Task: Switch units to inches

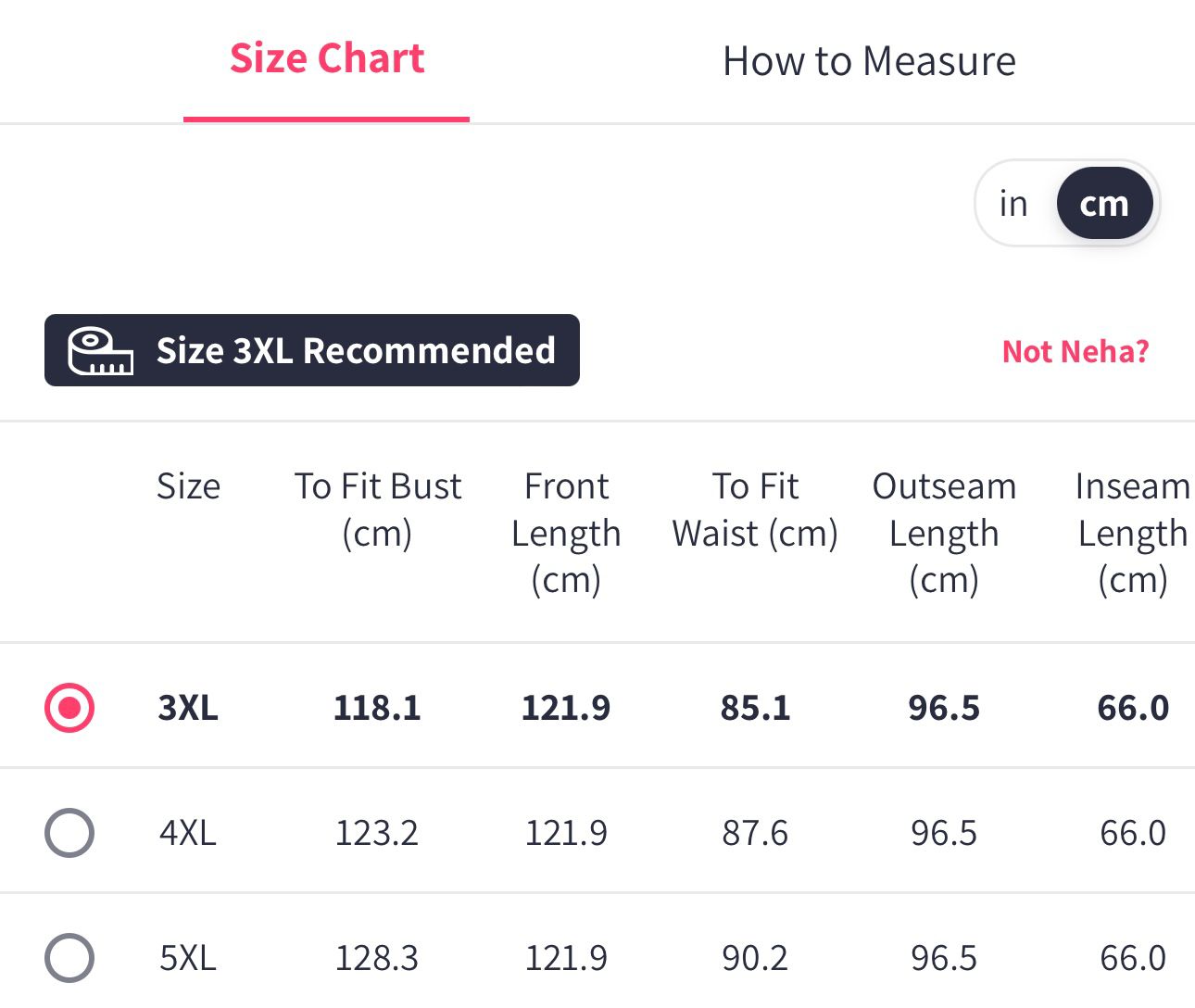Action: pyautogui.click(x=1013, y=204)
